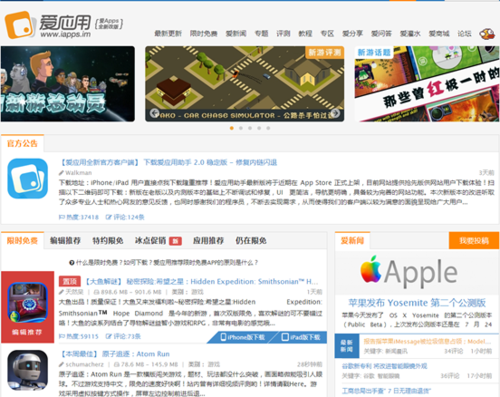Switch to the 冰点促销 tab
Screen dimensions: 500x397
pos(150,241)
